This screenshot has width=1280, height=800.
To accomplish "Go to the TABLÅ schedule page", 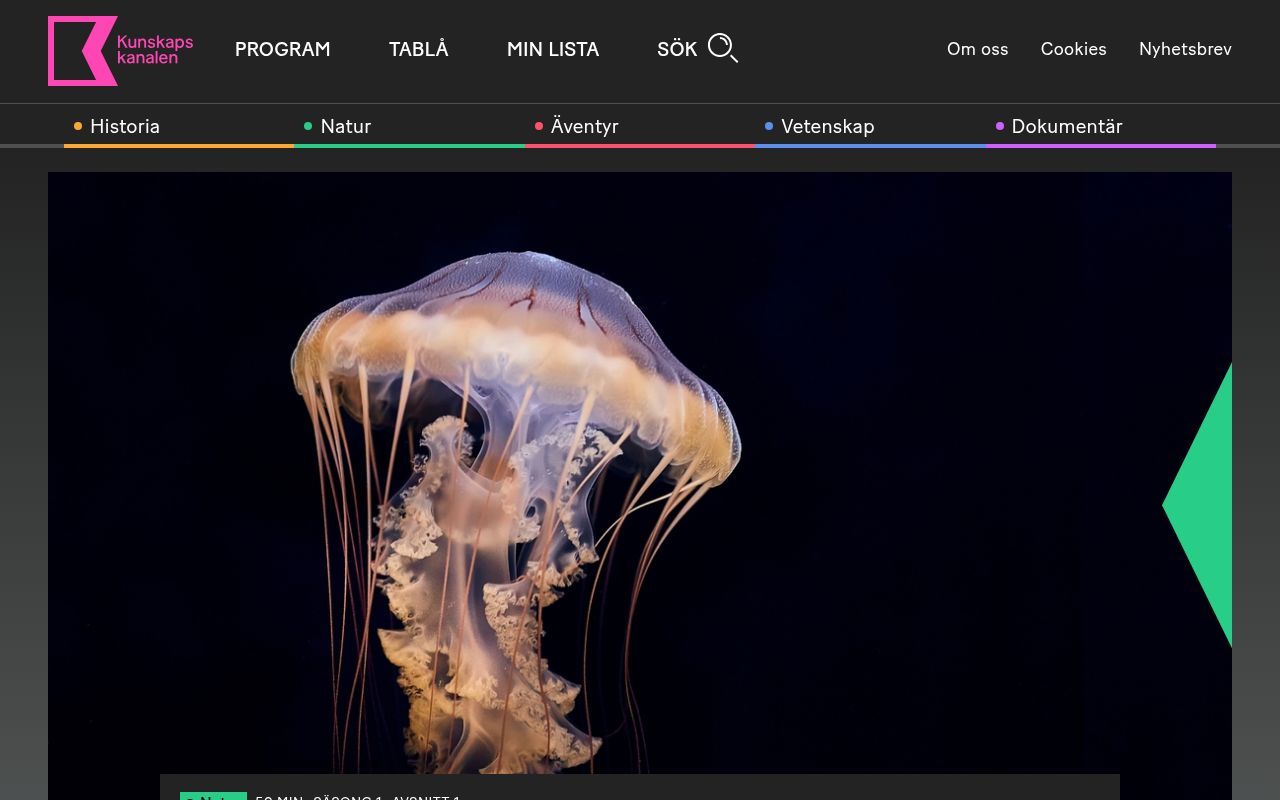I will (x=419, y=49).
